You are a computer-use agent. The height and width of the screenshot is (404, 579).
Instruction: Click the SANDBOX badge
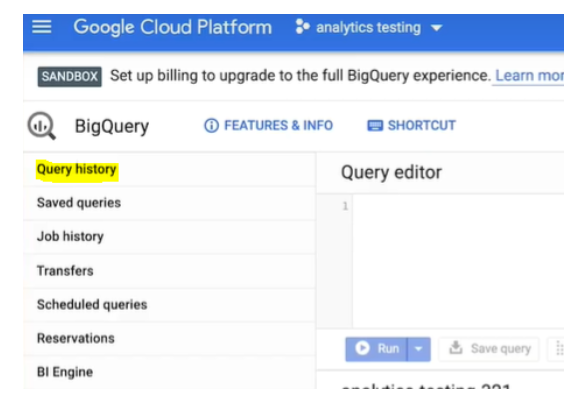pyautogui.click(x=69, y=76)
